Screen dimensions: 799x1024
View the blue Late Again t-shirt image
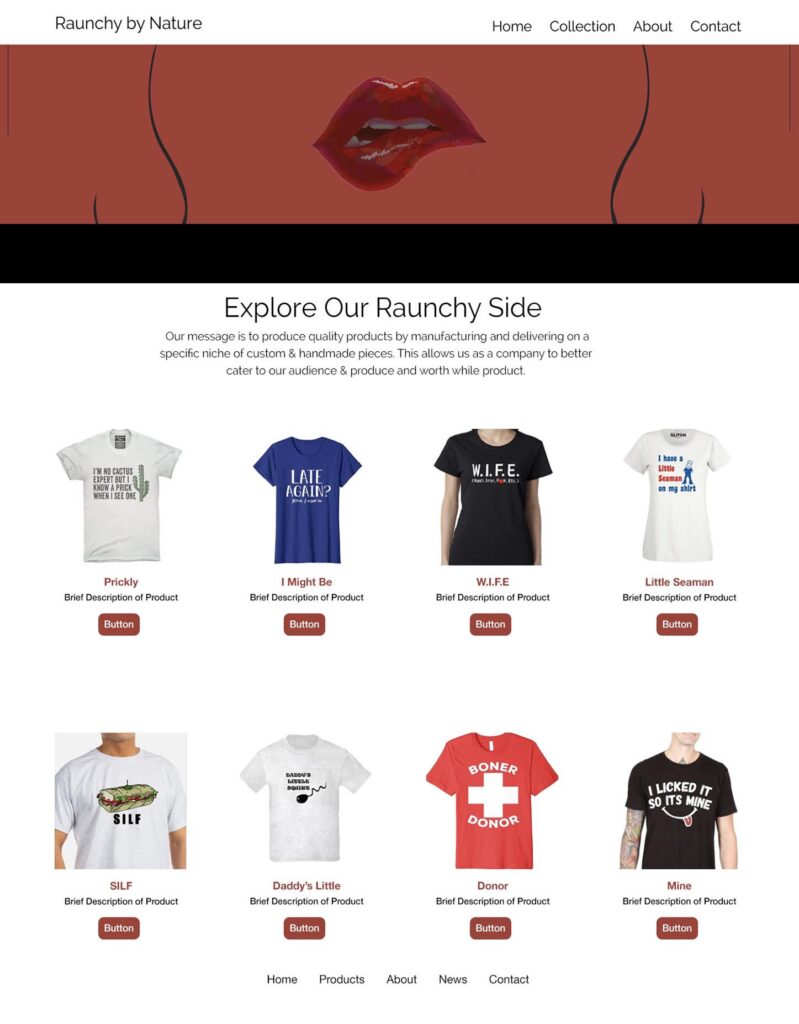(307, 499)
